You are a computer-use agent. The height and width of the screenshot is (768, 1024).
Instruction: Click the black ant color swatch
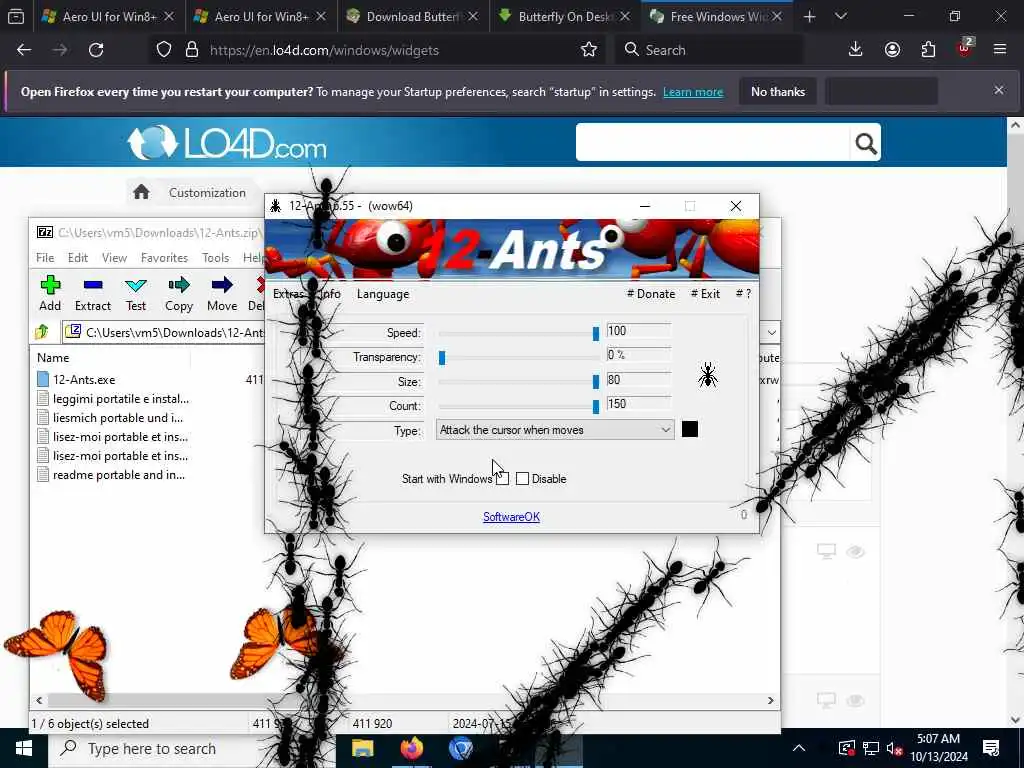click(x=690, y=429)
